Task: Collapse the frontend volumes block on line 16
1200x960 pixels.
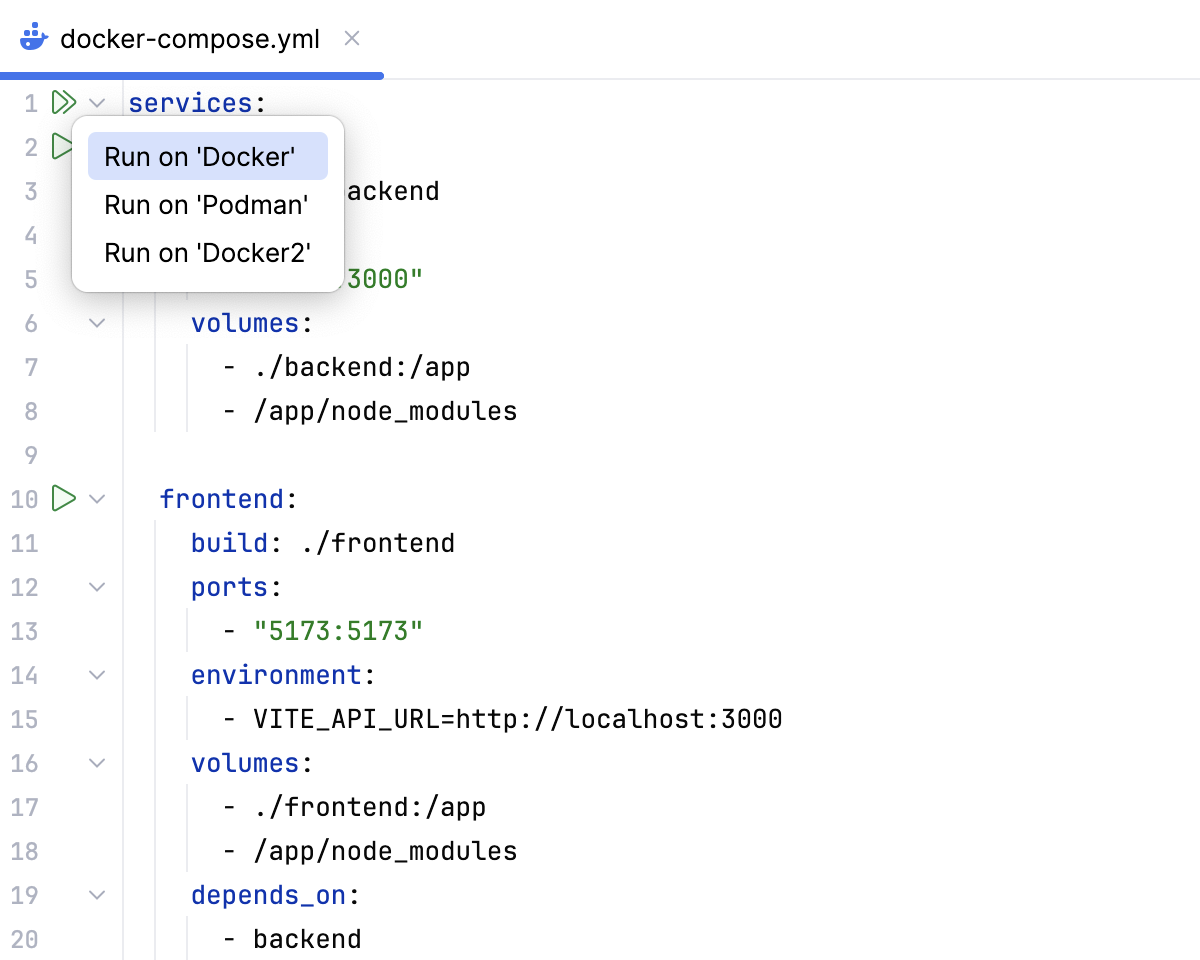Action: click(97, 763)
